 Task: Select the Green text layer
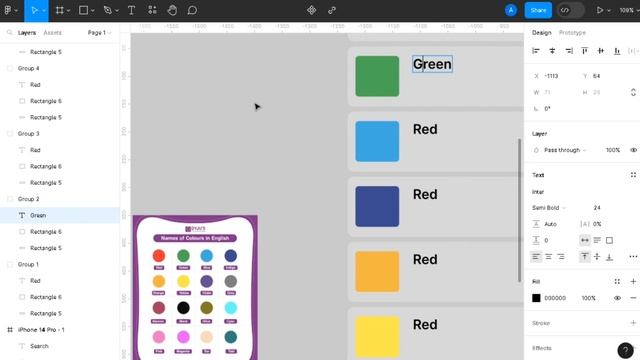tap(60, 216)
